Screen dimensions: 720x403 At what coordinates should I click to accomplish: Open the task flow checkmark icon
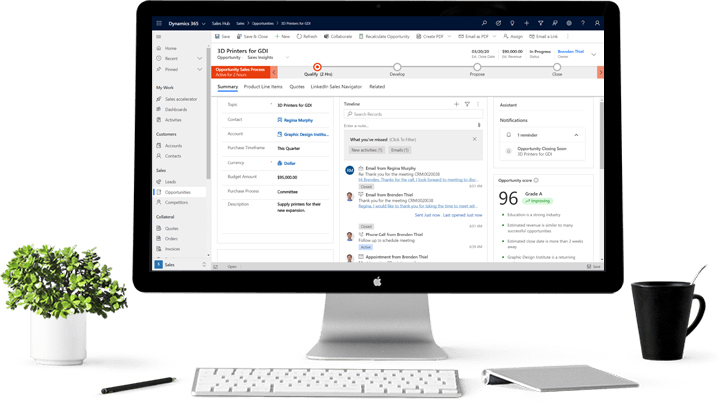(498, 23)
